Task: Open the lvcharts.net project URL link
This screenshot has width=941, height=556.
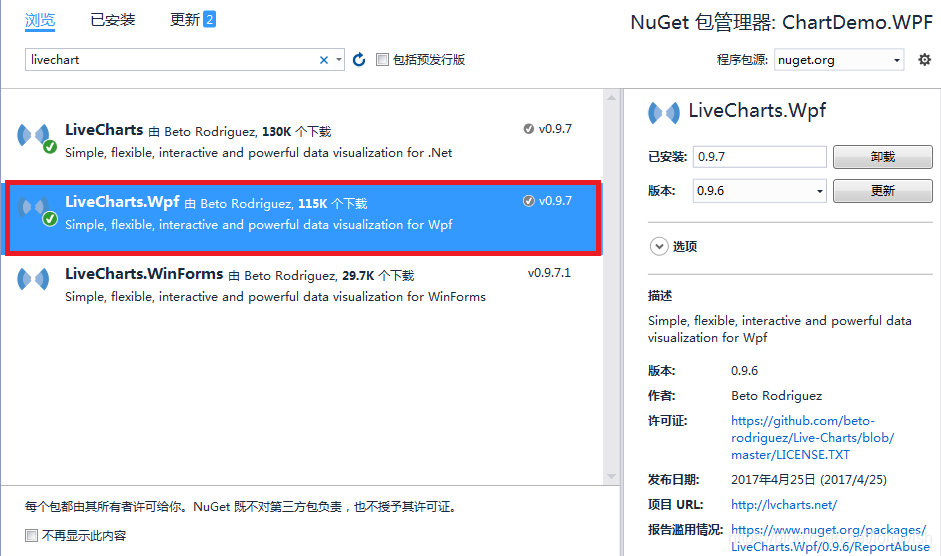Action: [784, 504]
